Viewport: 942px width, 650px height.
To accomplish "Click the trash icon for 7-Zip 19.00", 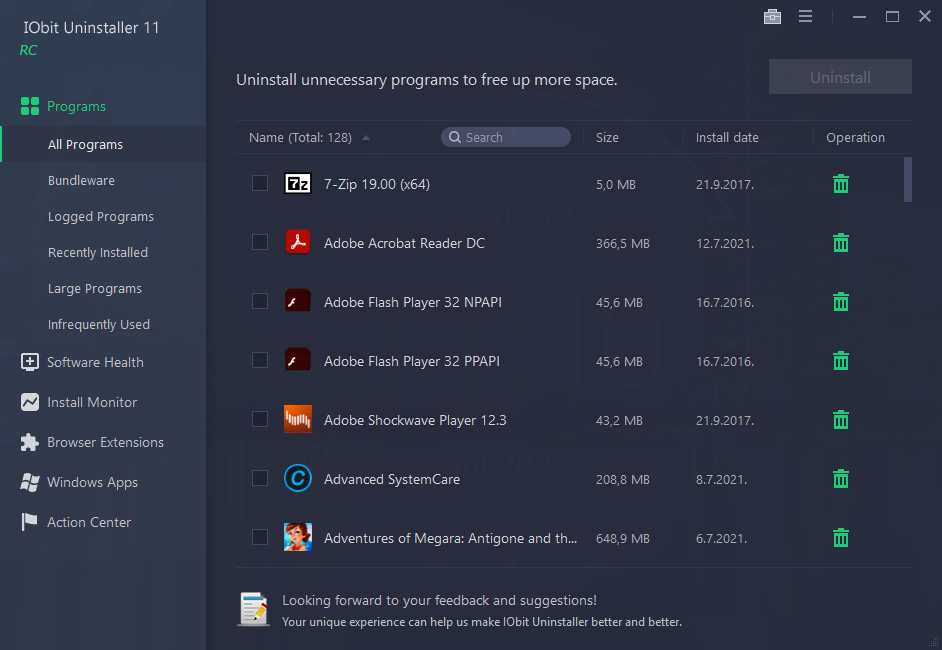I will click(x=841, y=184).
